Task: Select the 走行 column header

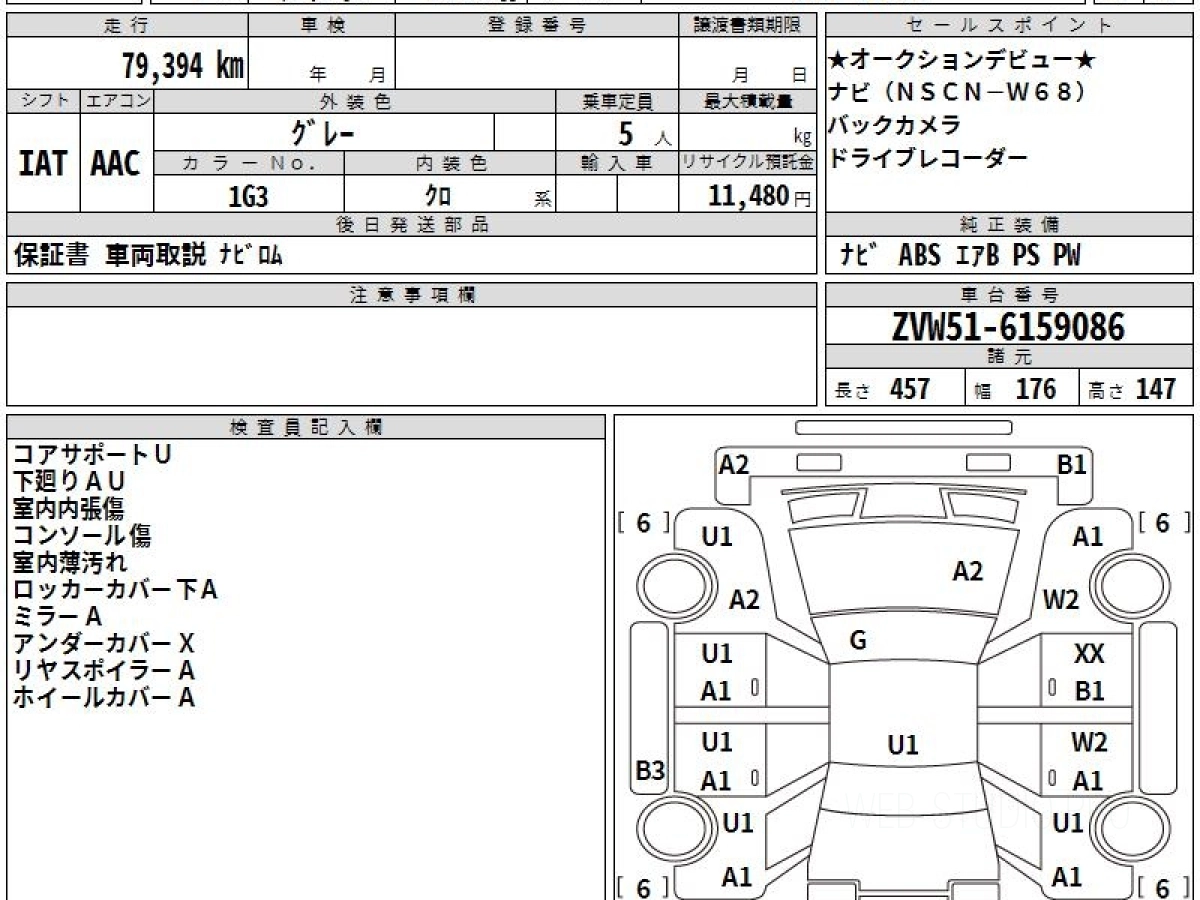Action: pos(127,26)
